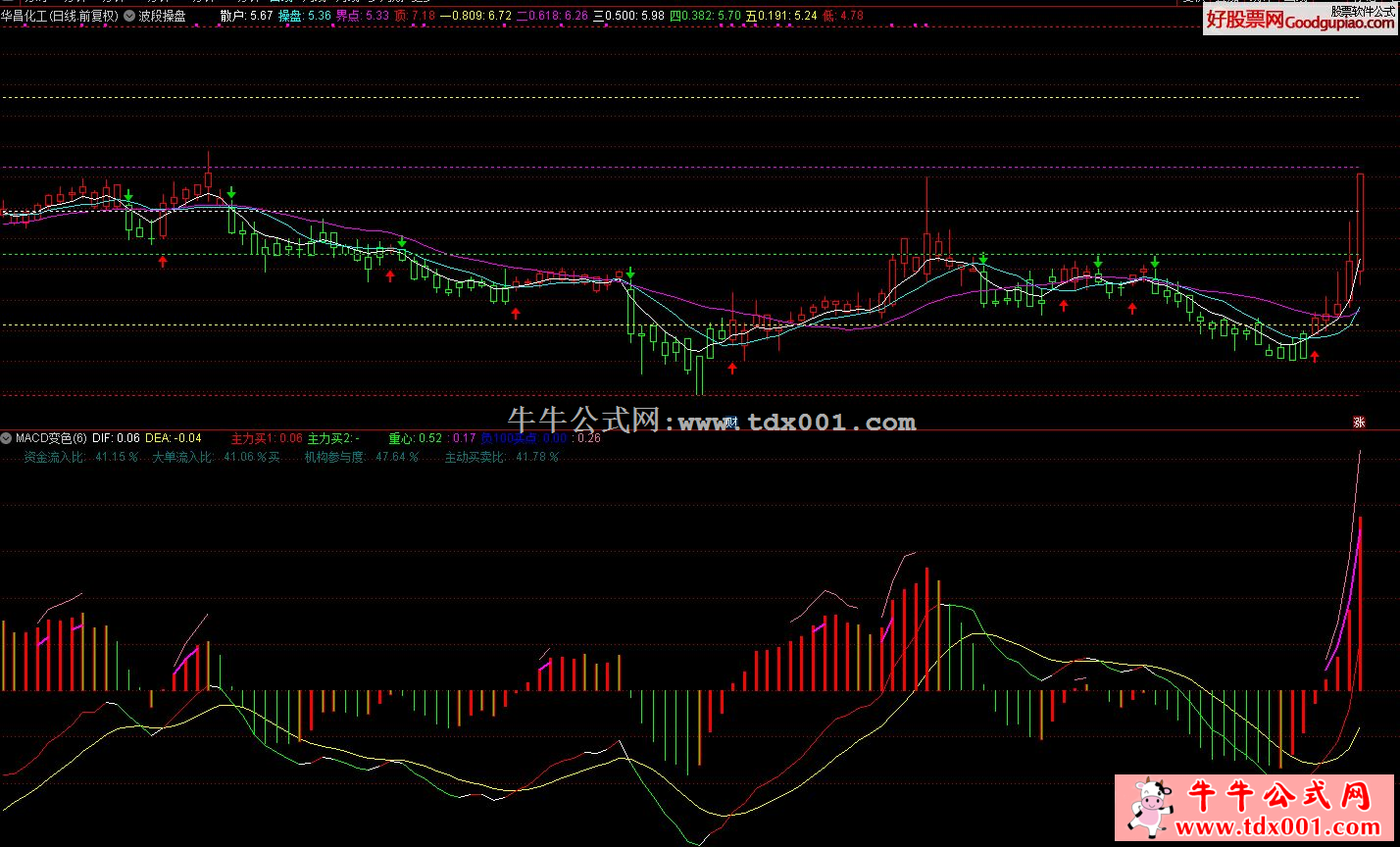Click the DEA: -0.04 readout
This screenshot has height=847, width=1400.
click(x=174, y=438)
